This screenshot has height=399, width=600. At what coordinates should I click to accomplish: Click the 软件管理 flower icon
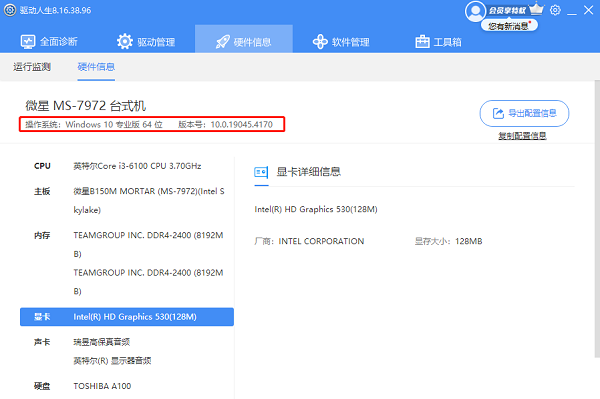[320, 42]
